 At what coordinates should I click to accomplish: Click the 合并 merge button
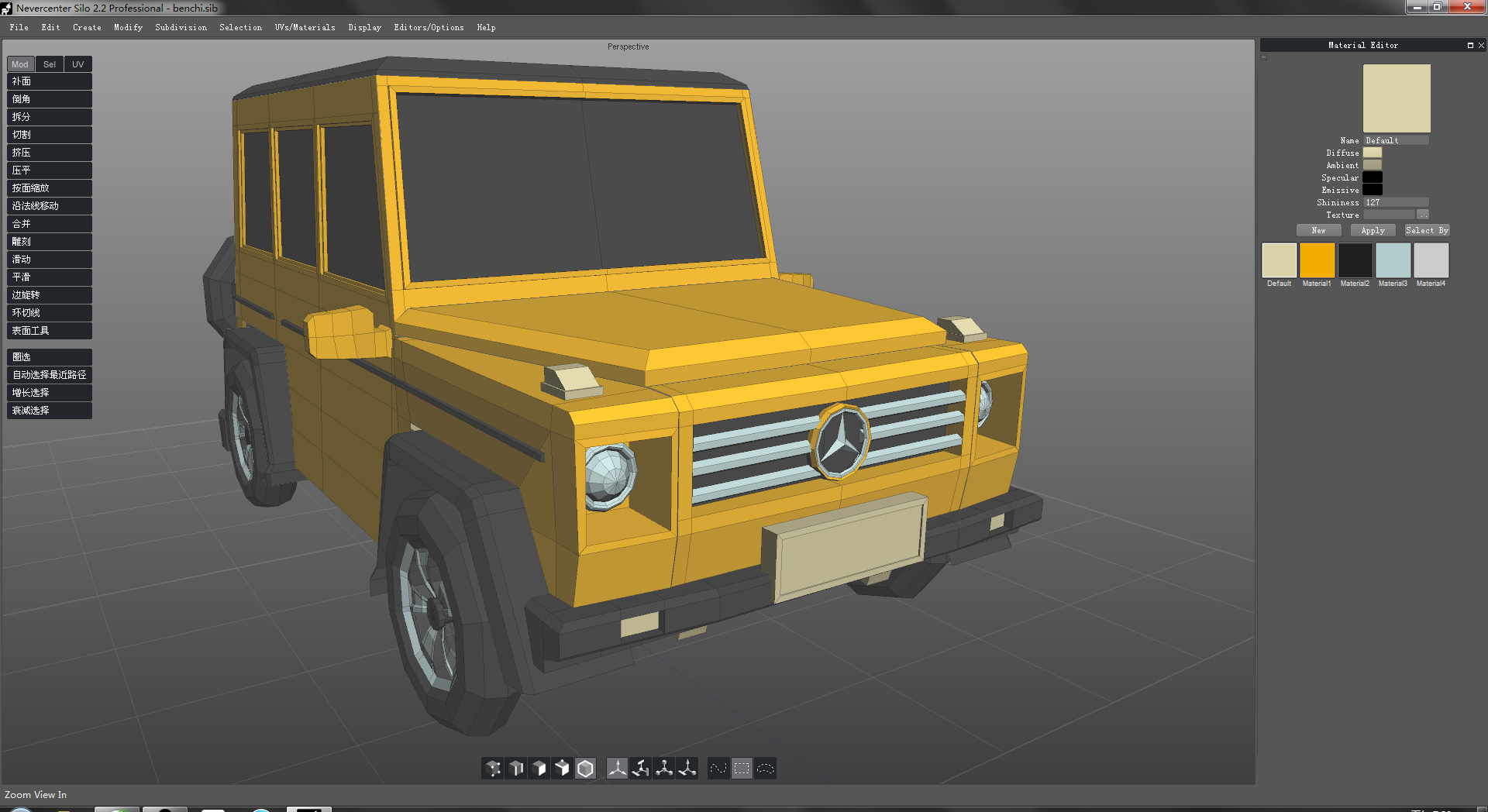click(50, 224)
